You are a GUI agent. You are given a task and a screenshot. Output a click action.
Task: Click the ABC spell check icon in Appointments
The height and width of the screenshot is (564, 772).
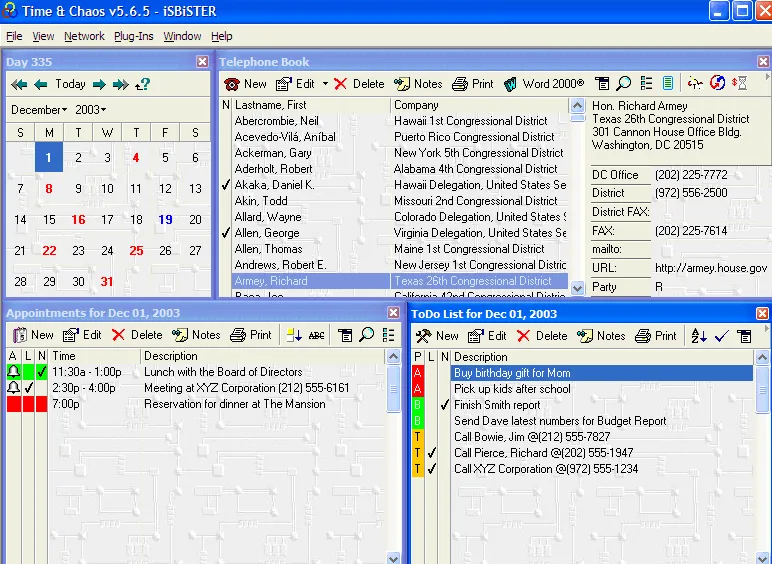316,336
